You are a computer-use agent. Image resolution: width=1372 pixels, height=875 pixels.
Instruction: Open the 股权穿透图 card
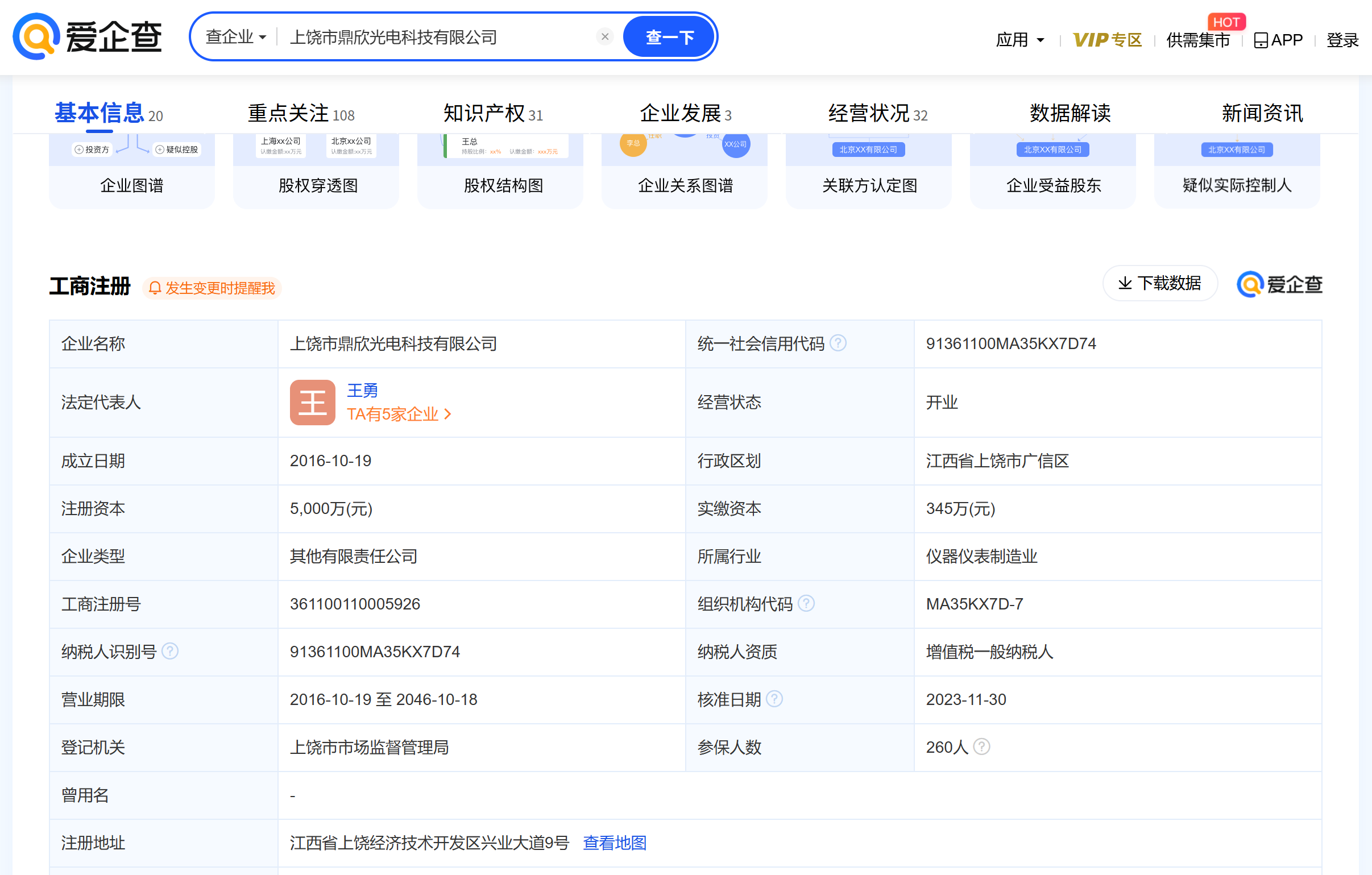tap(316, 172)
